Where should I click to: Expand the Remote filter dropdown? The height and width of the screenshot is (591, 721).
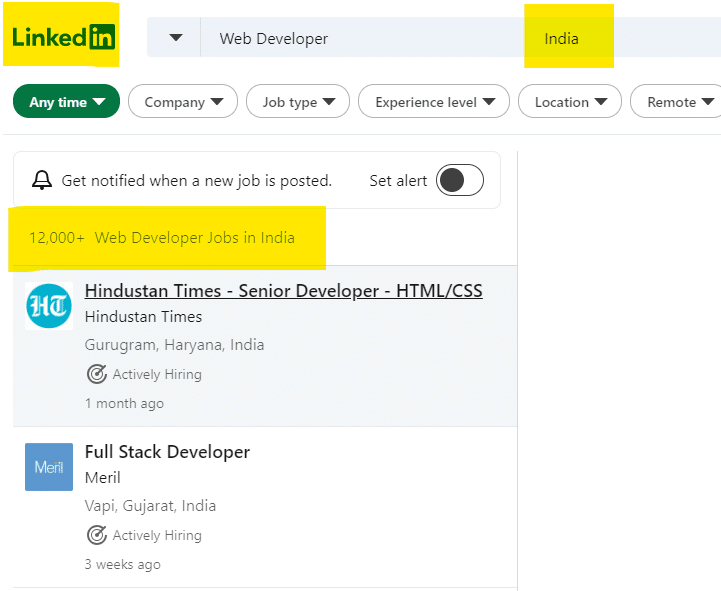pyautogui.click(x=676, y=101)
